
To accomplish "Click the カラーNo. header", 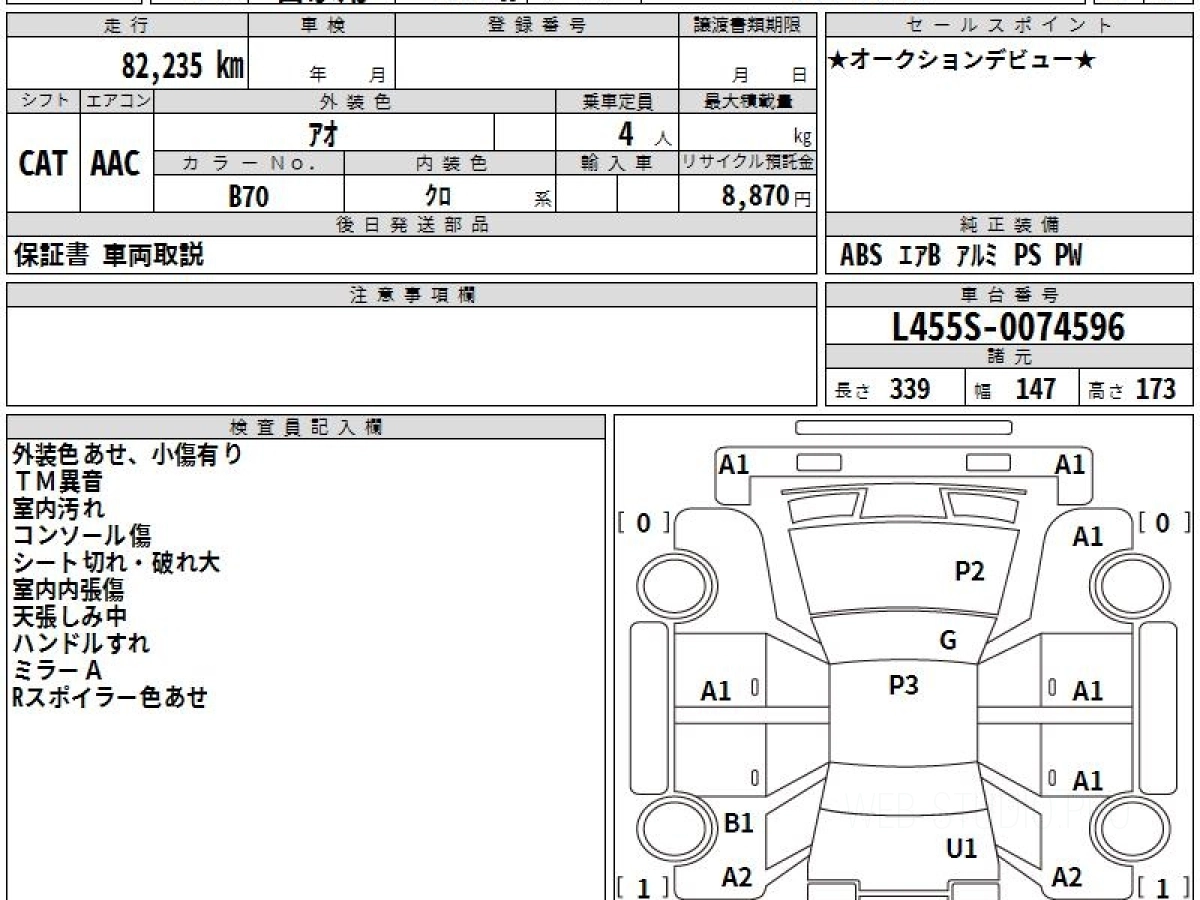I will point(249,163).
